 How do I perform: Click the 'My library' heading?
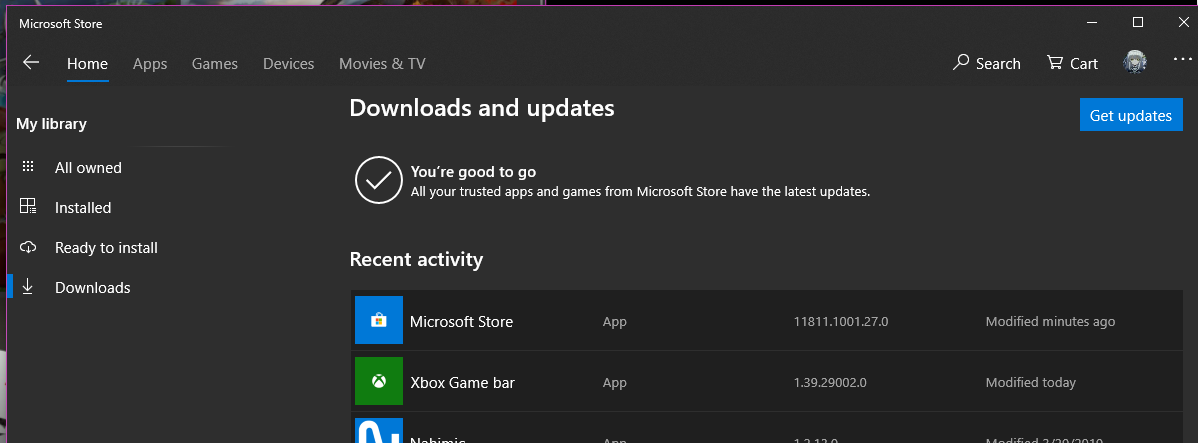[51, 124]
